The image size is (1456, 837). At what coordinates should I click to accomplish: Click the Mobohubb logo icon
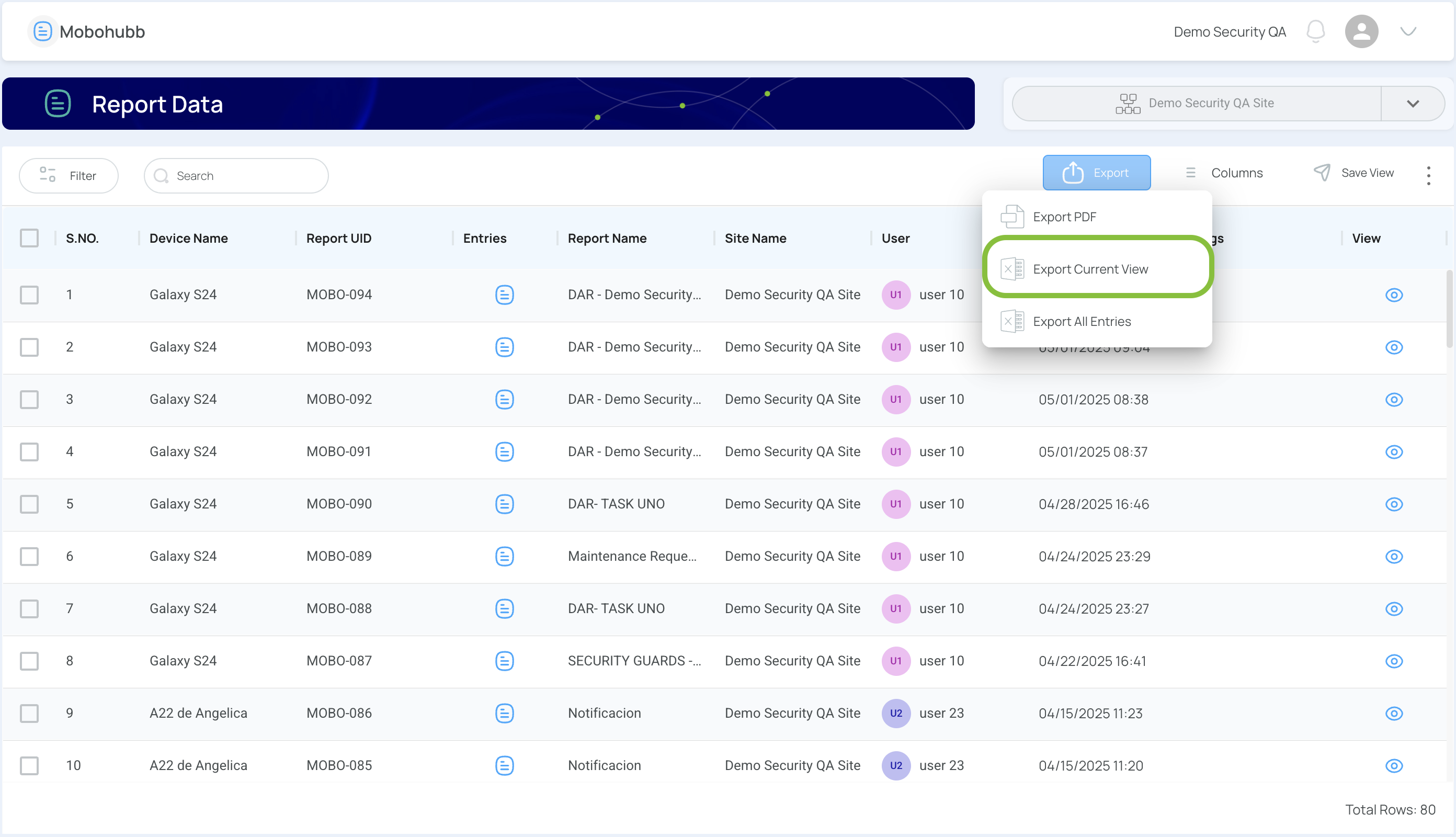click(x=42, y=31)
